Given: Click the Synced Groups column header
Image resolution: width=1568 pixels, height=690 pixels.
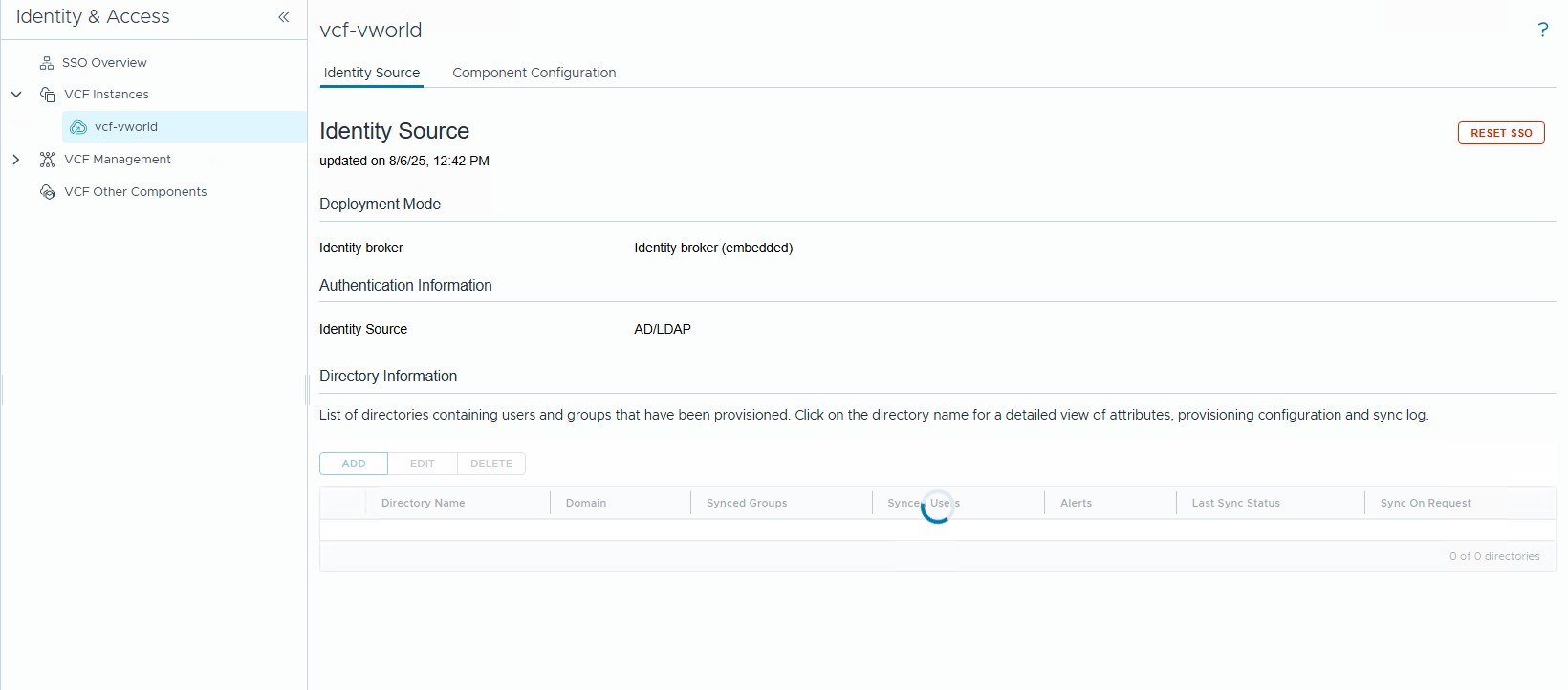Looking at the screenshot, I should 747,503.
